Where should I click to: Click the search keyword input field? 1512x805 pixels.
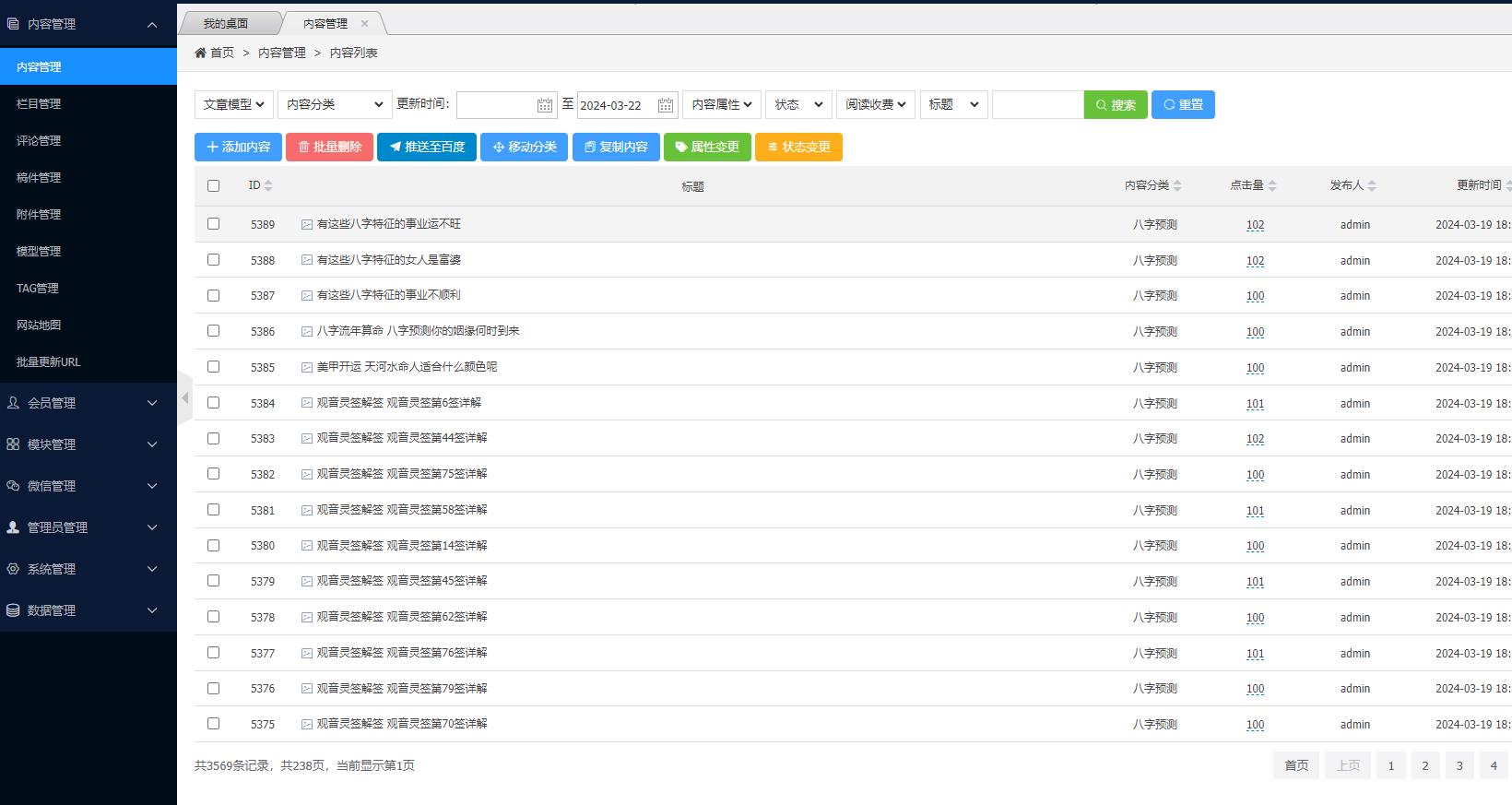pos(1037,105)
